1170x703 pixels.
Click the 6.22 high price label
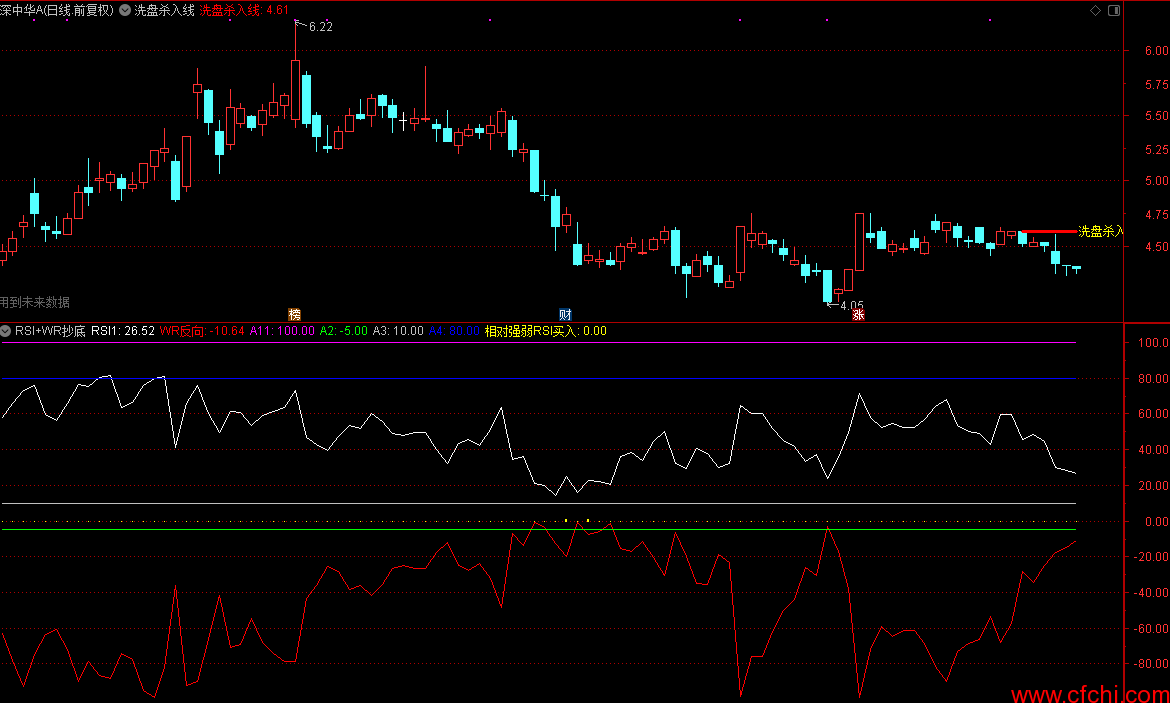tap(321, 27)
